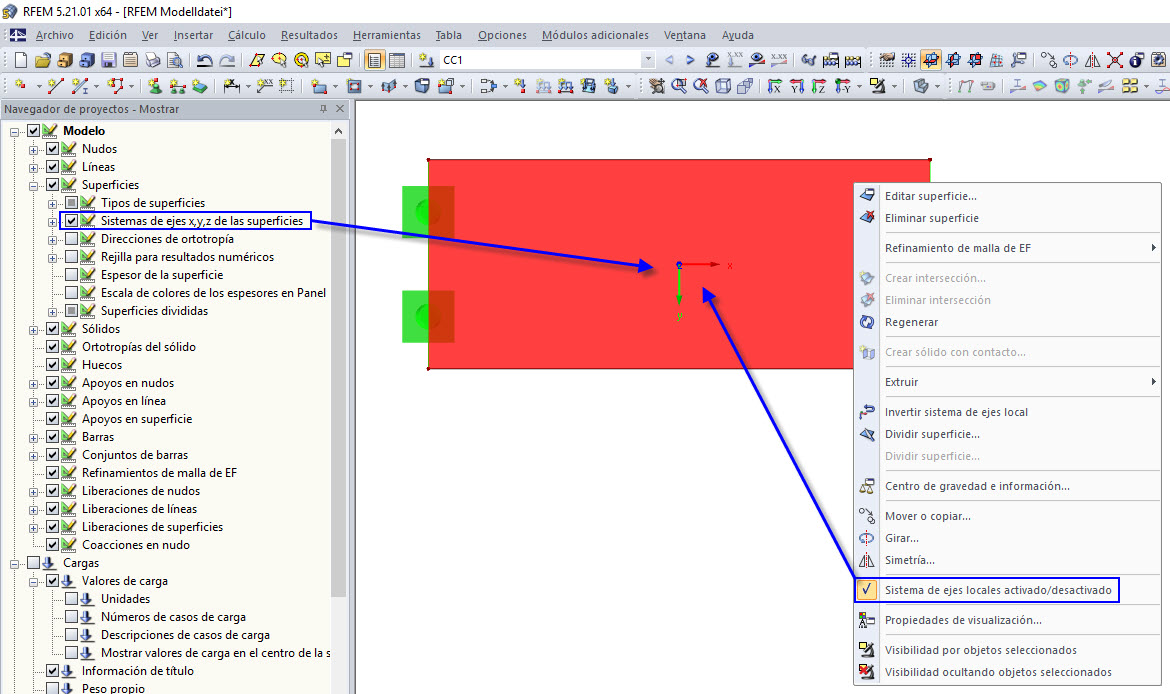Collapse the Valores de carga node
Screen dimensions: 1170x694
click(34, 581)
